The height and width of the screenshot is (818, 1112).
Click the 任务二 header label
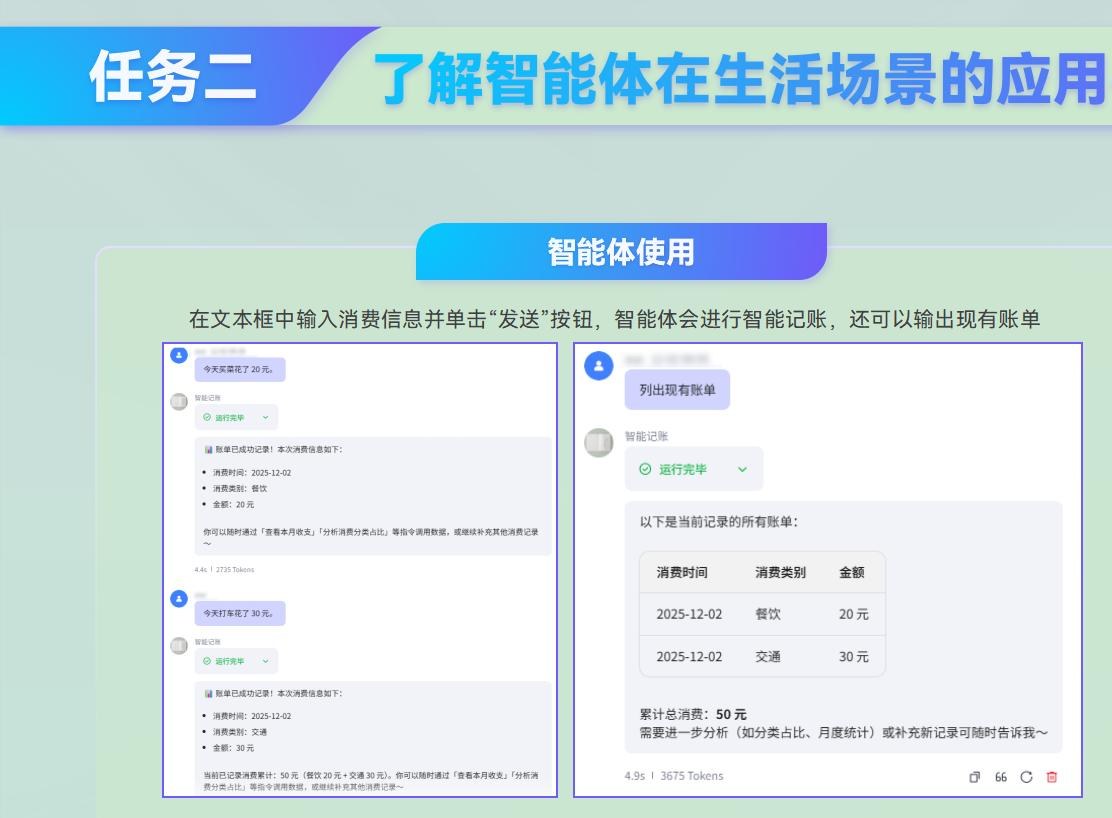point(172,77)
